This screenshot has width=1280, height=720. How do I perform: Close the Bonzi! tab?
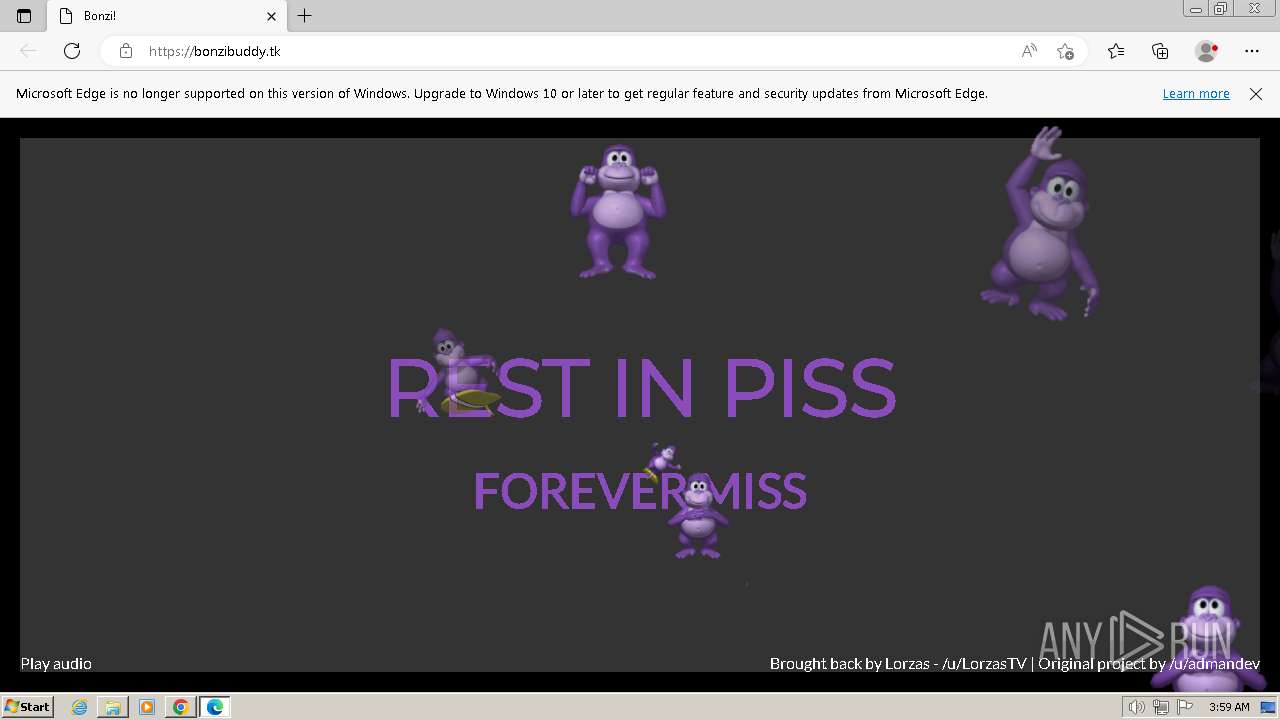pyautogui.click(x=271, y=16)
